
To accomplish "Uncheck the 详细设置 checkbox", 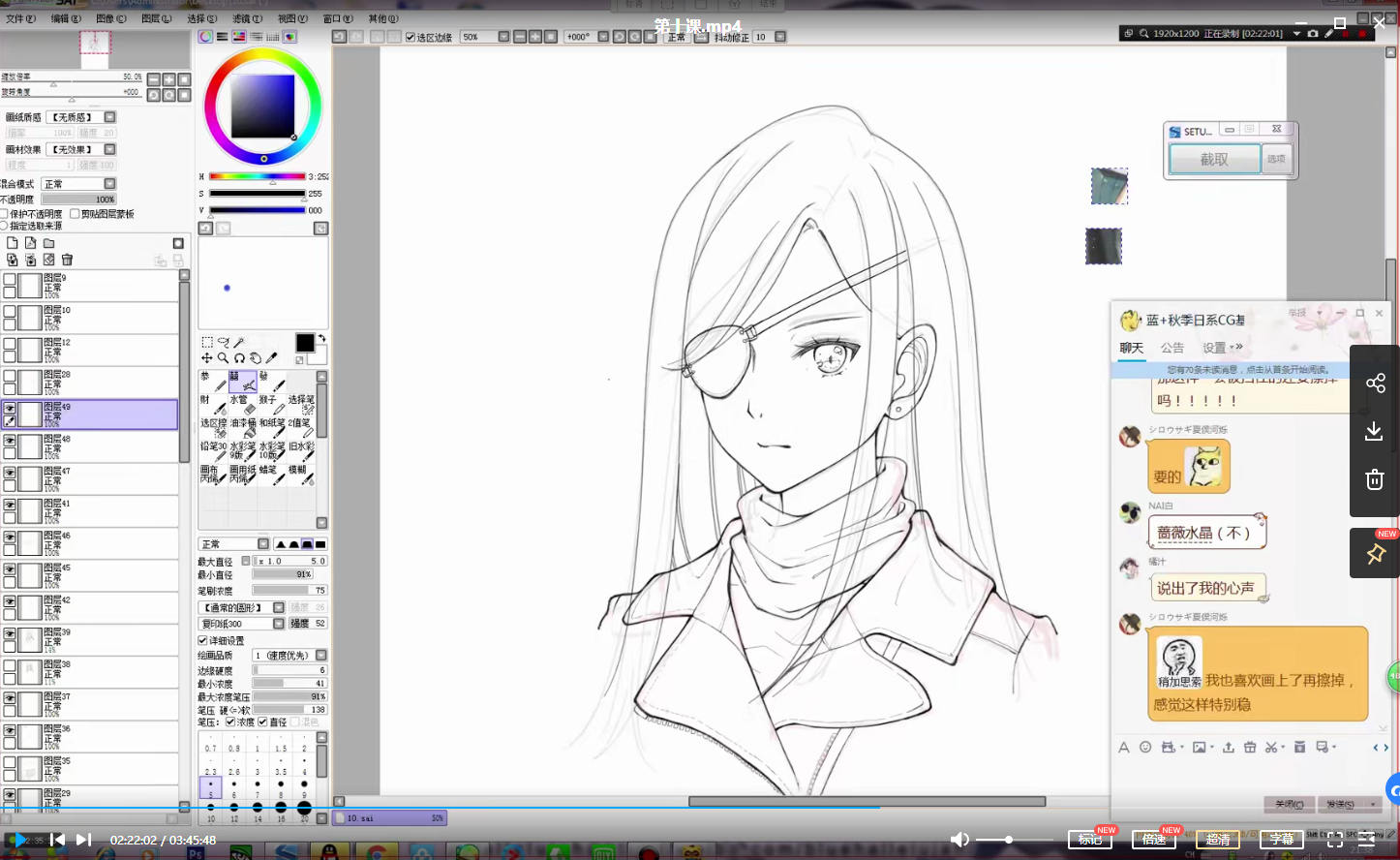I will coord(203,640).
